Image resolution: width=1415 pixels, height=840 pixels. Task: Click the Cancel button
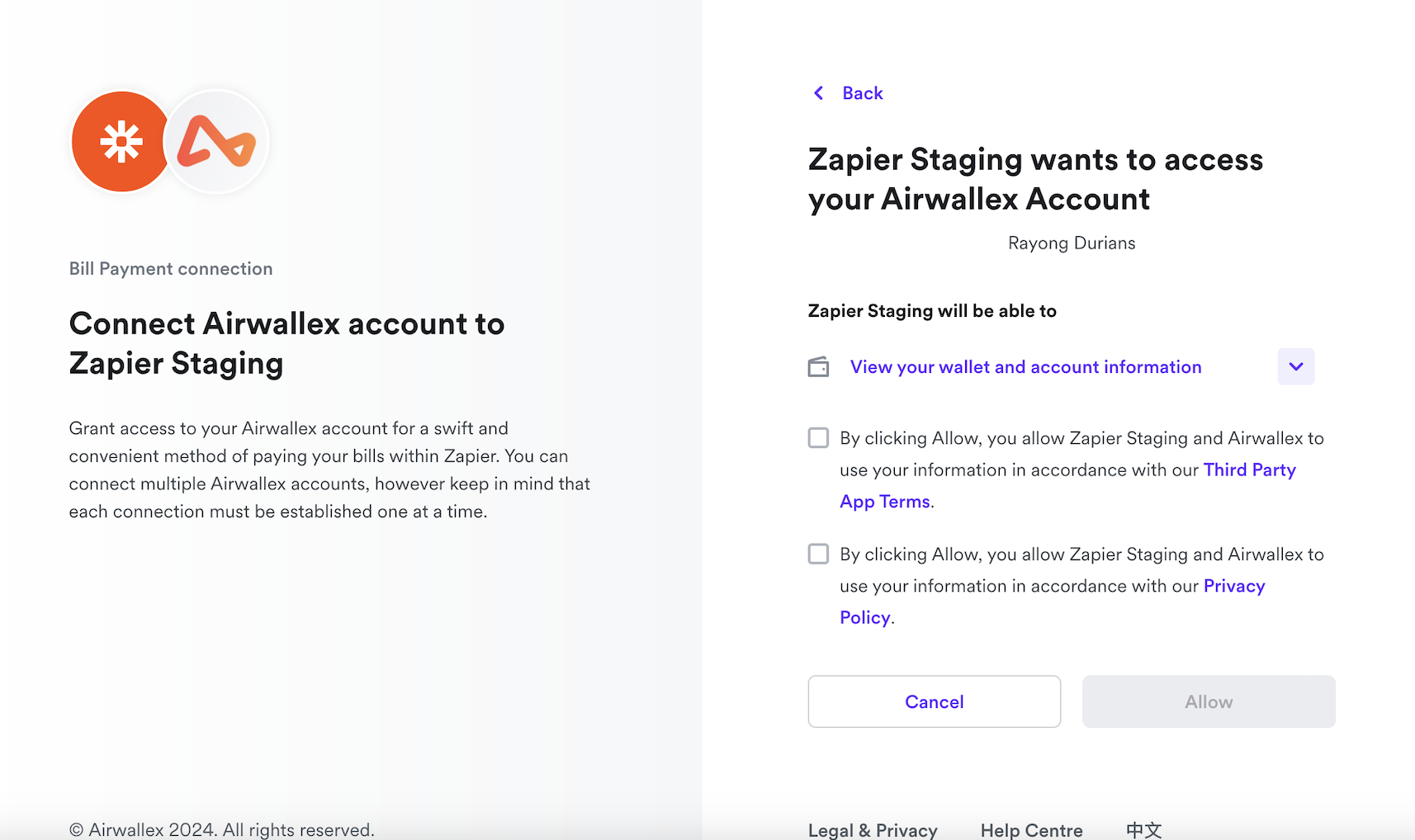[x=934, y=701]
